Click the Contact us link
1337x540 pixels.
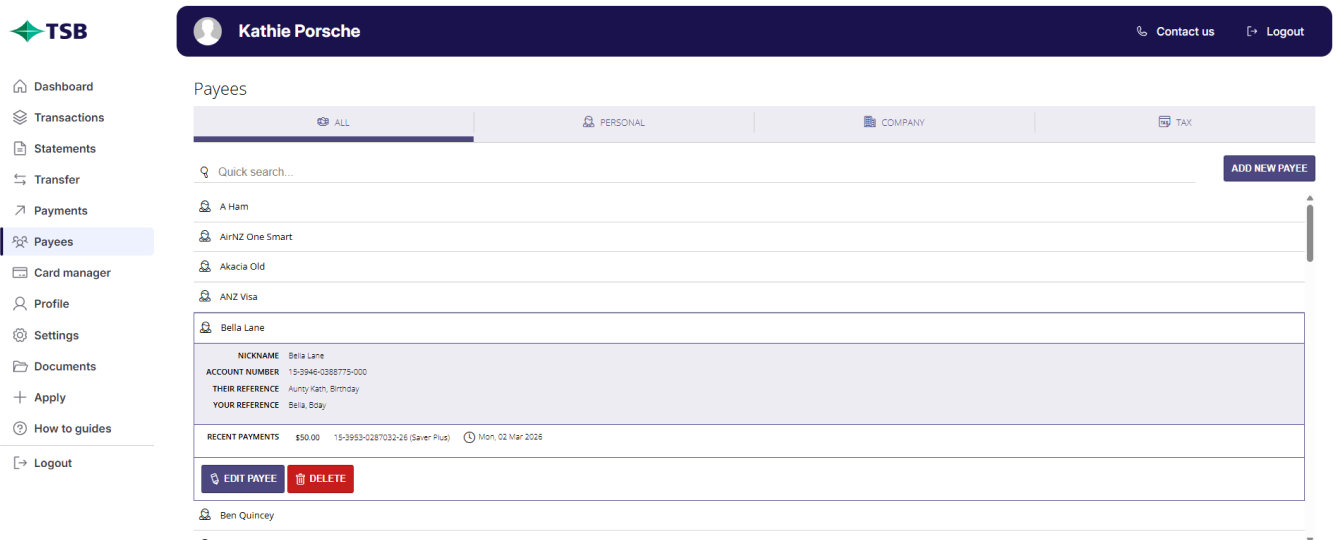[1175, 32]
